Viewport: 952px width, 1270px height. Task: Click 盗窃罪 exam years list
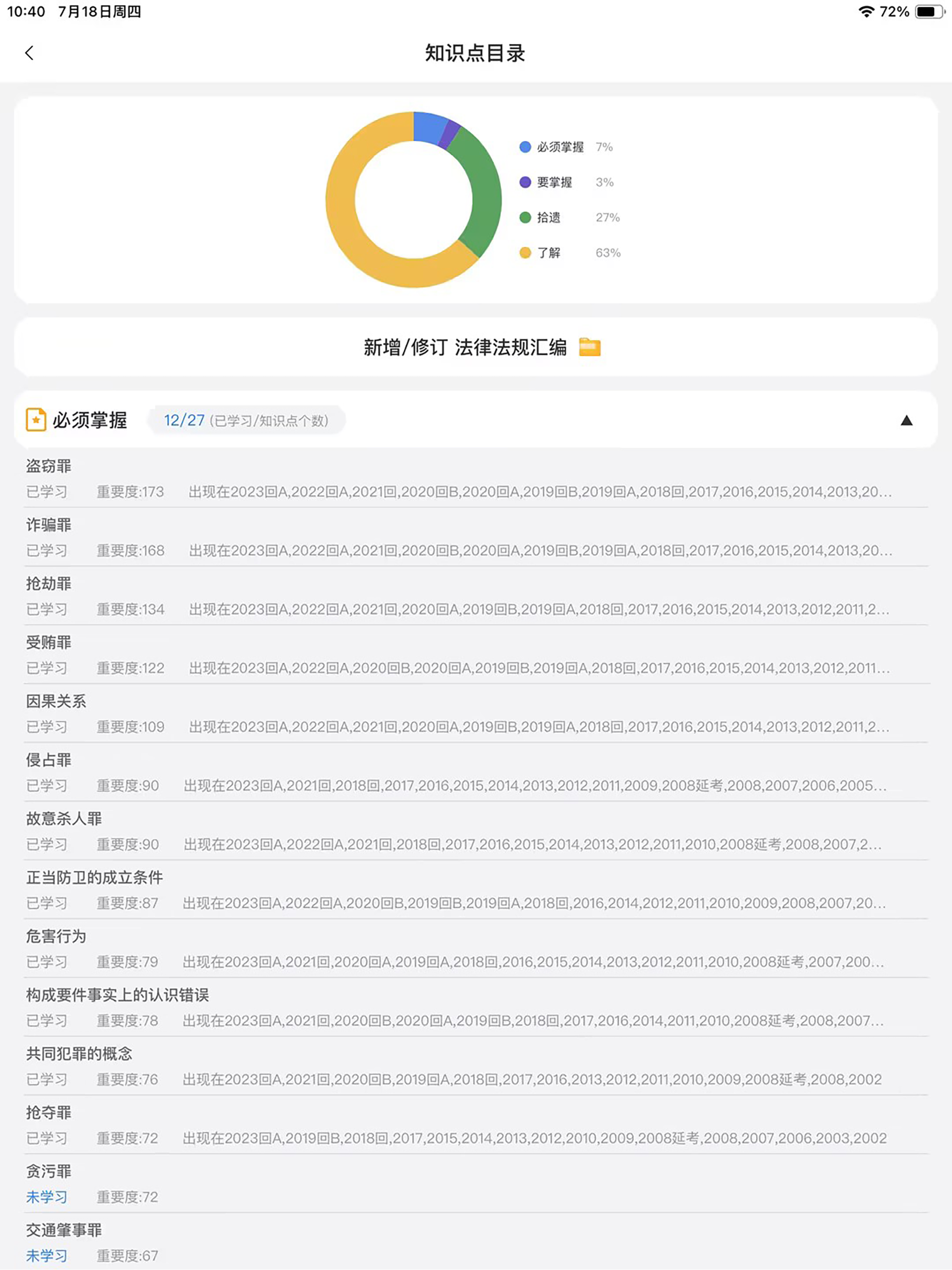(540, 492)
